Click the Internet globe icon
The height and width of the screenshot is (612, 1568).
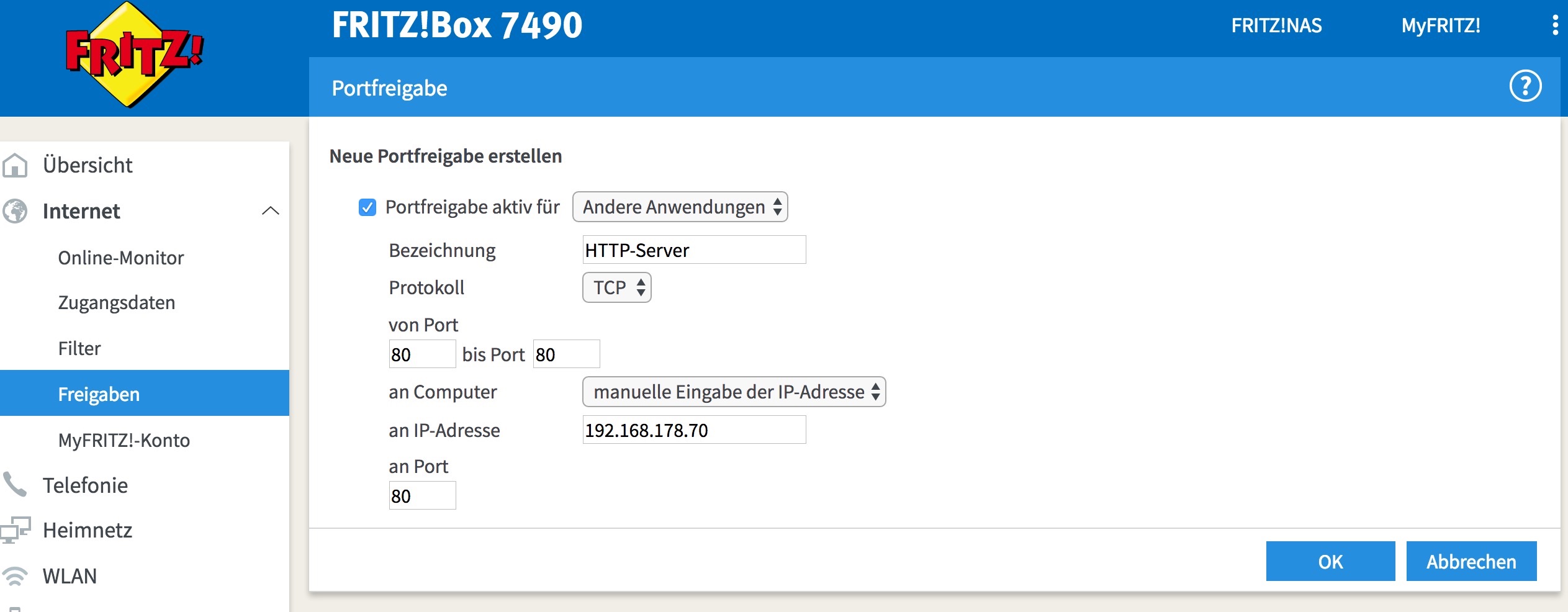pos(15,211)
